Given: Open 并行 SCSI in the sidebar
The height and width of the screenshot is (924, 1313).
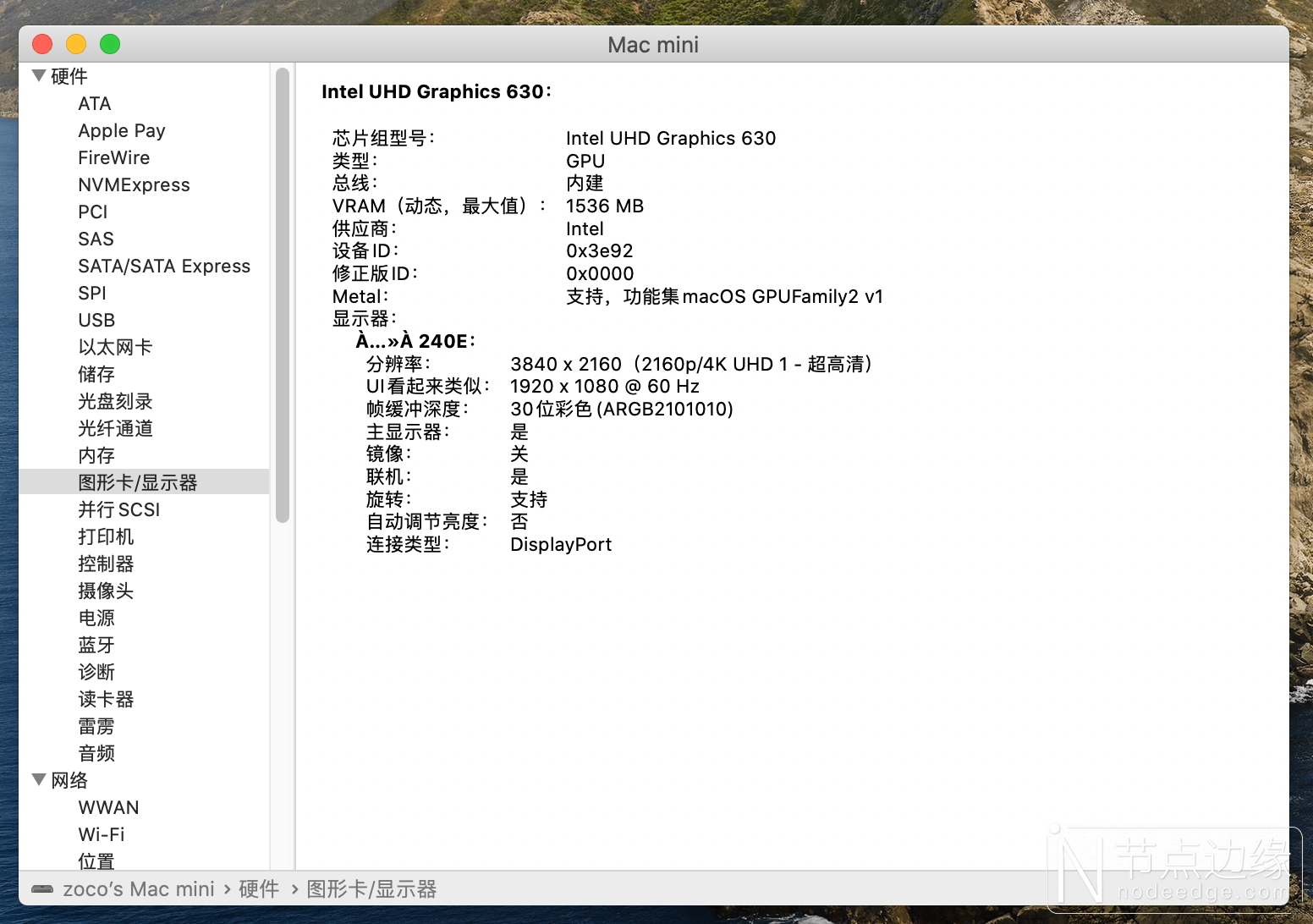Looking at the screenshot, I should pyautogui.click(x=119, y=509).
